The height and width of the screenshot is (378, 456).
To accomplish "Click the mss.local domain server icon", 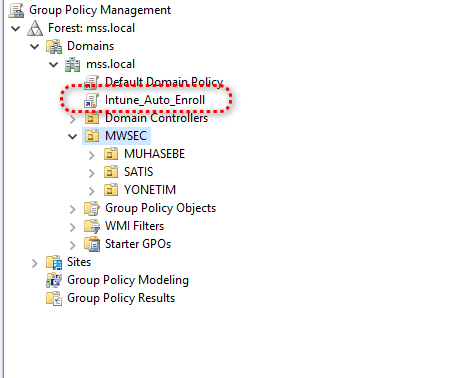I will 73,64.
